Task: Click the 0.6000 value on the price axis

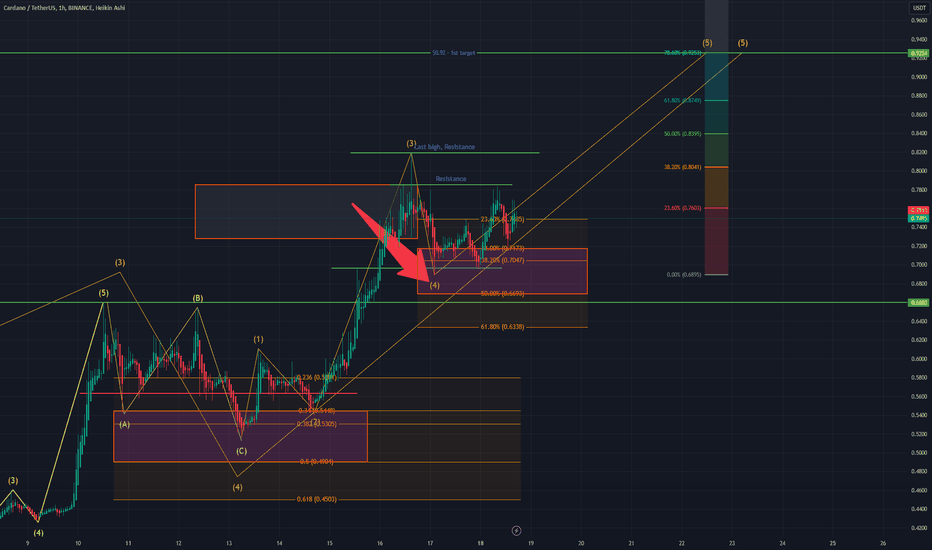Action: click(919, 359)
